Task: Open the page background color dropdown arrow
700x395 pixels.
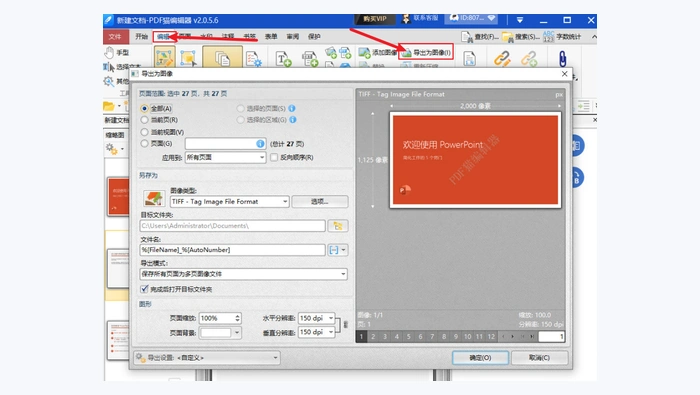Action: (x=237, y=333)
